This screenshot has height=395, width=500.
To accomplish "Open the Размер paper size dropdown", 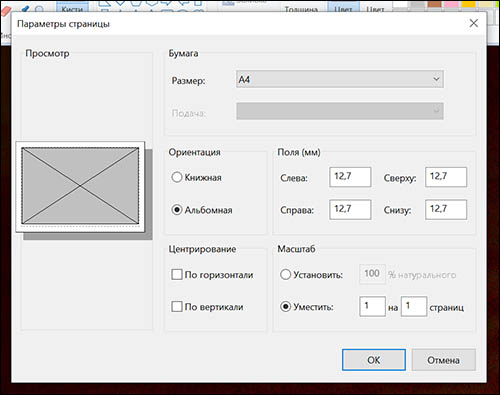I will click(x=340, y=79).
